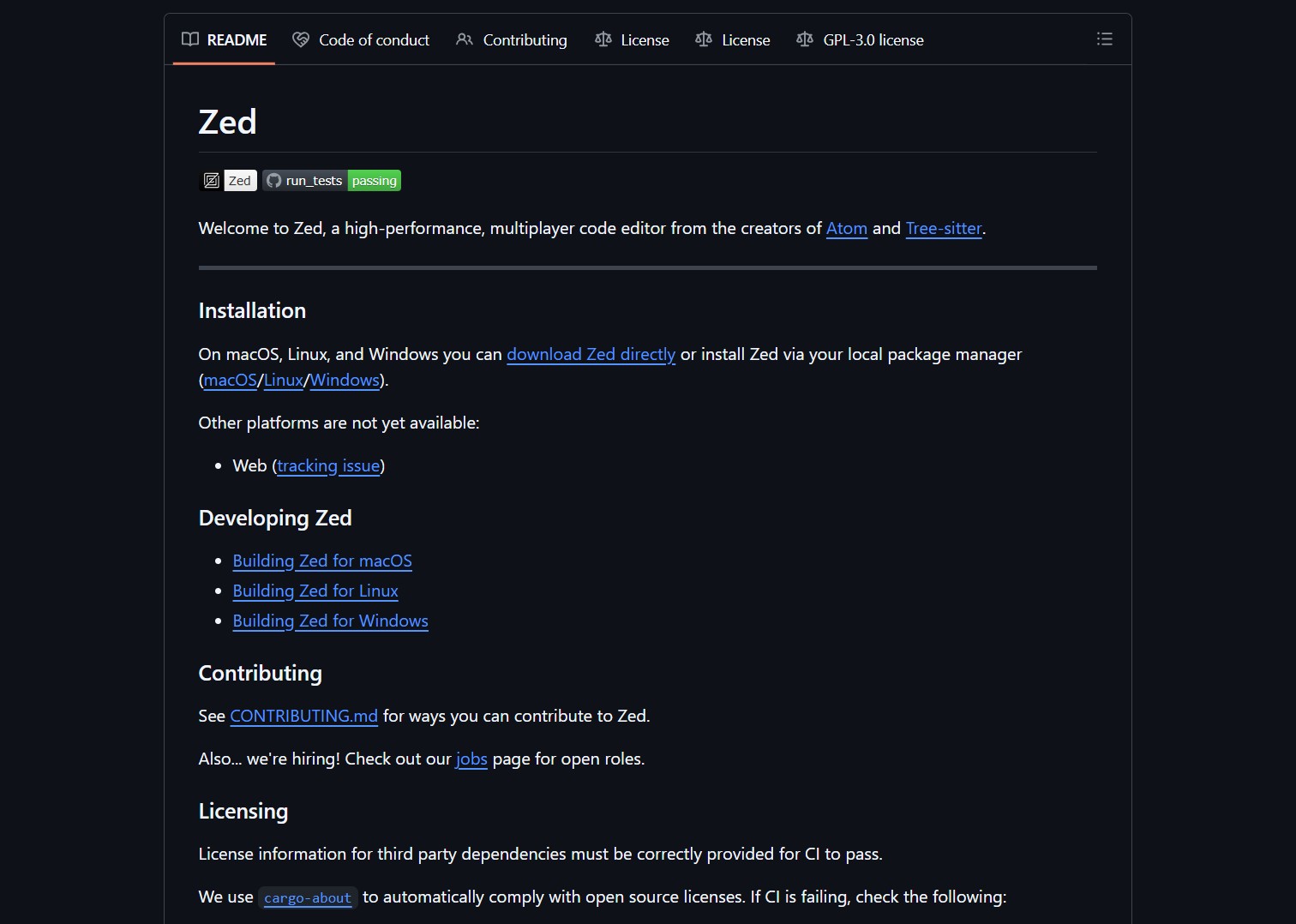Open the README outline list icon
Image resolution: width=1296 pixels, height=924 pixels.
point(1104,39)
